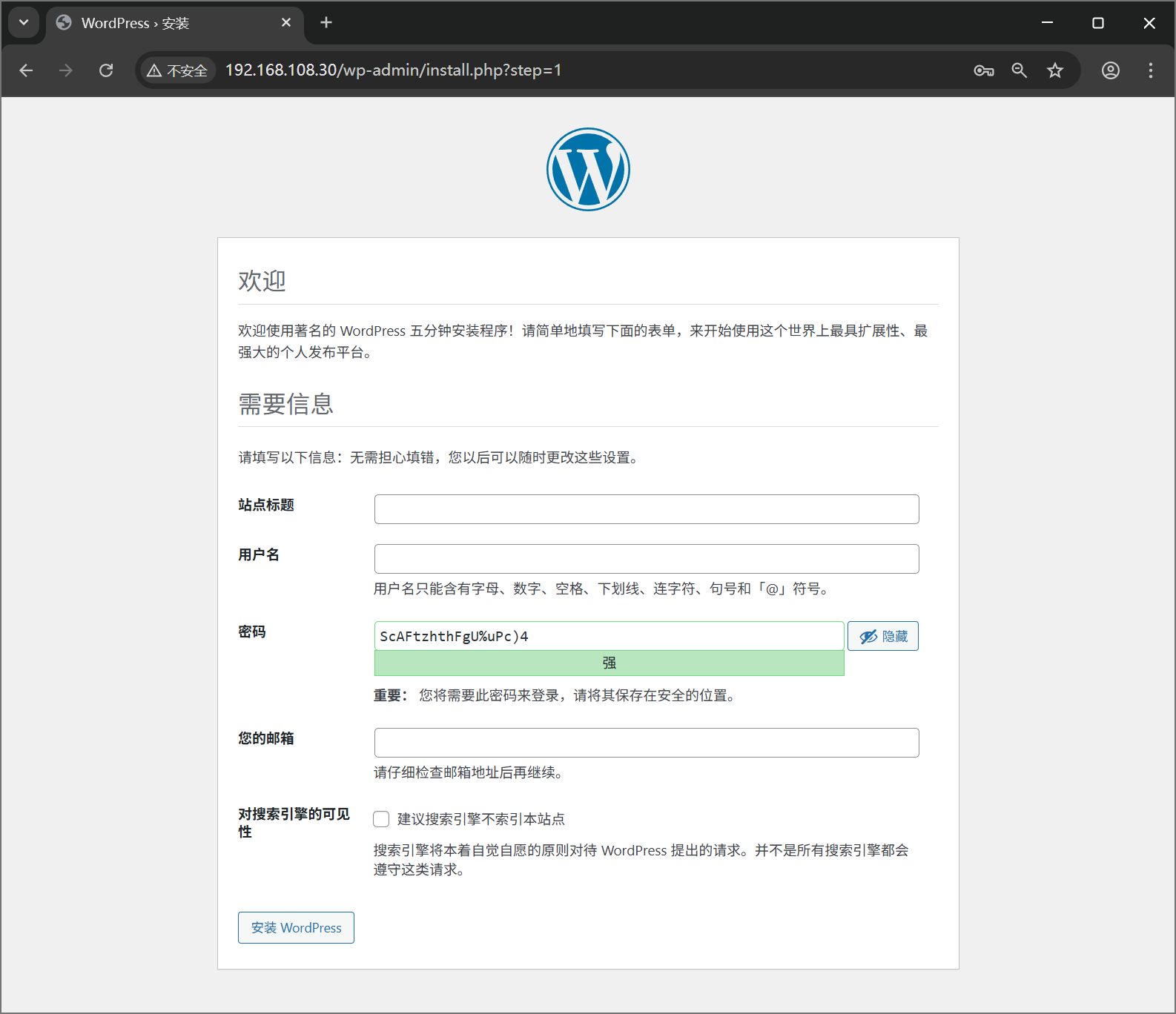Click the WordPress logo at top
Viewport: 1176px width, 1014px height.
pos(588,169)
